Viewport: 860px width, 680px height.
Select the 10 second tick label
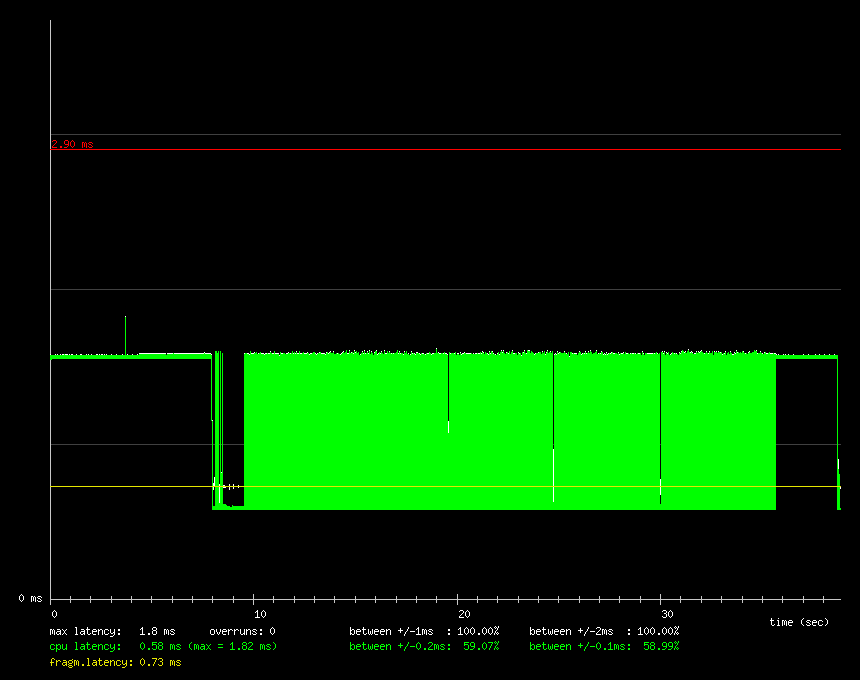click(258, 613)
